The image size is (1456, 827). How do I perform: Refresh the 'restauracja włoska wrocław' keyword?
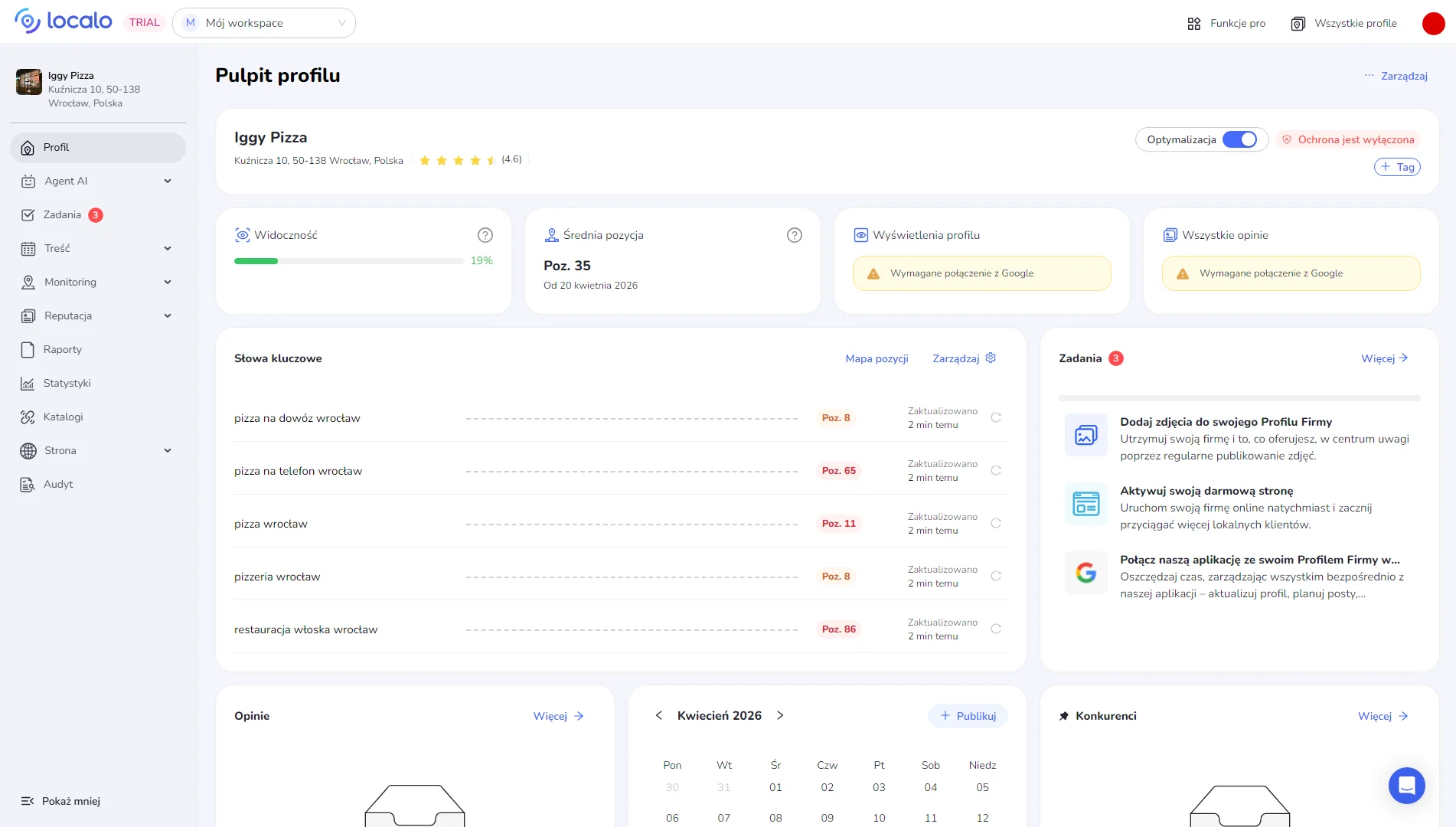996,629
